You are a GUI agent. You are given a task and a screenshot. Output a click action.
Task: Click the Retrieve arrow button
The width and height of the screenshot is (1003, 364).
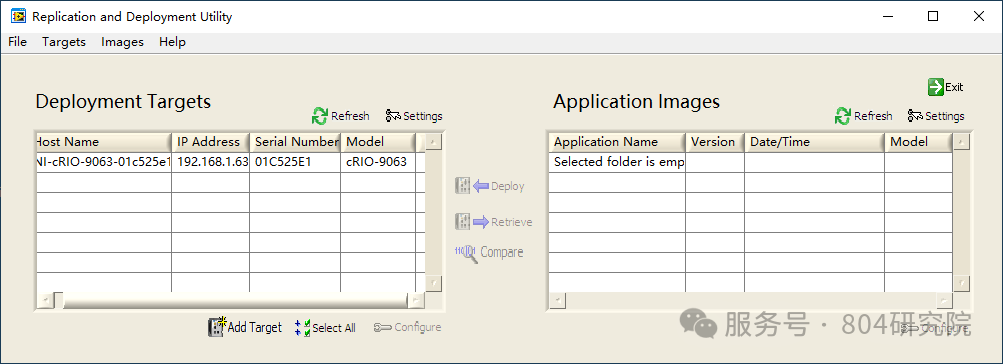point(493,222)
